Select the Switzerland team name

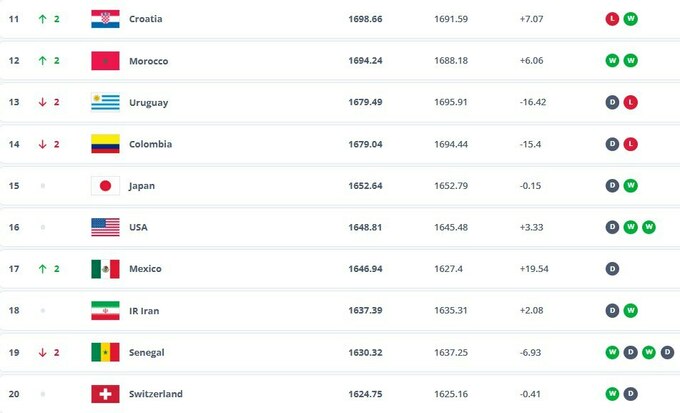coord(155,394)
